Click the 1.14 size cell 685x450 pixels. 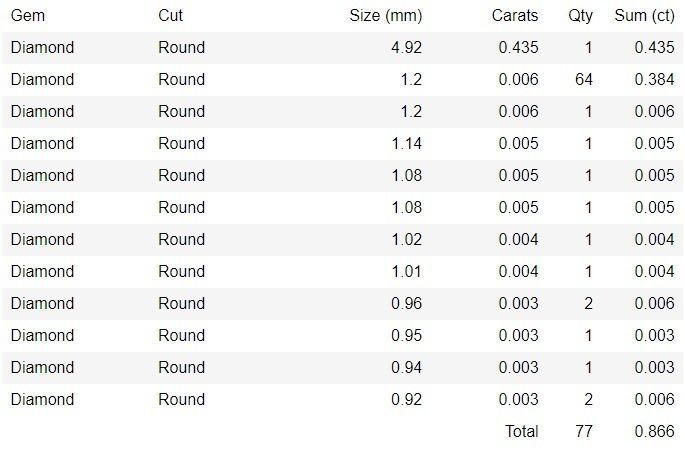tap(405, 144)
